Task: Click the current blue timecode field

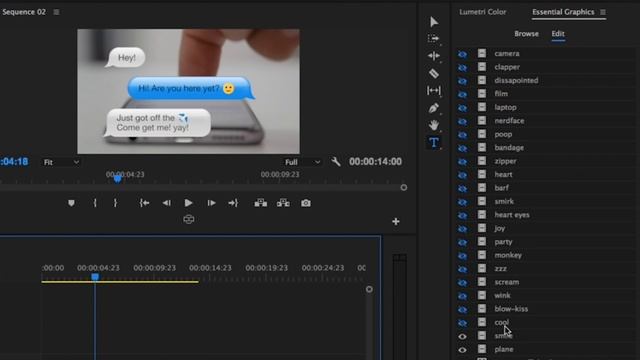Action: (x=14, y=162)
